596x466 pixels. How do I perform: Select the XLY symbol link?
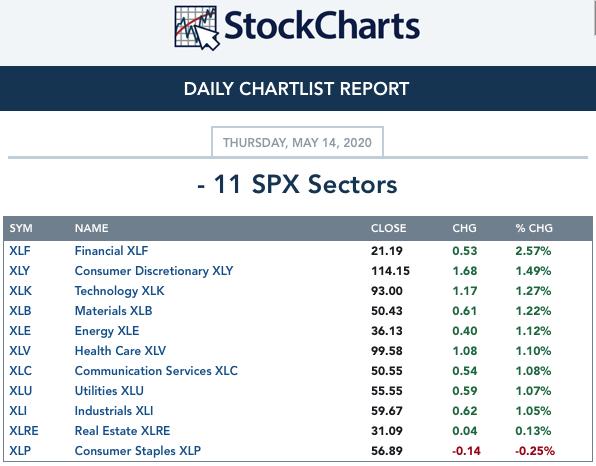pos(19,271)
